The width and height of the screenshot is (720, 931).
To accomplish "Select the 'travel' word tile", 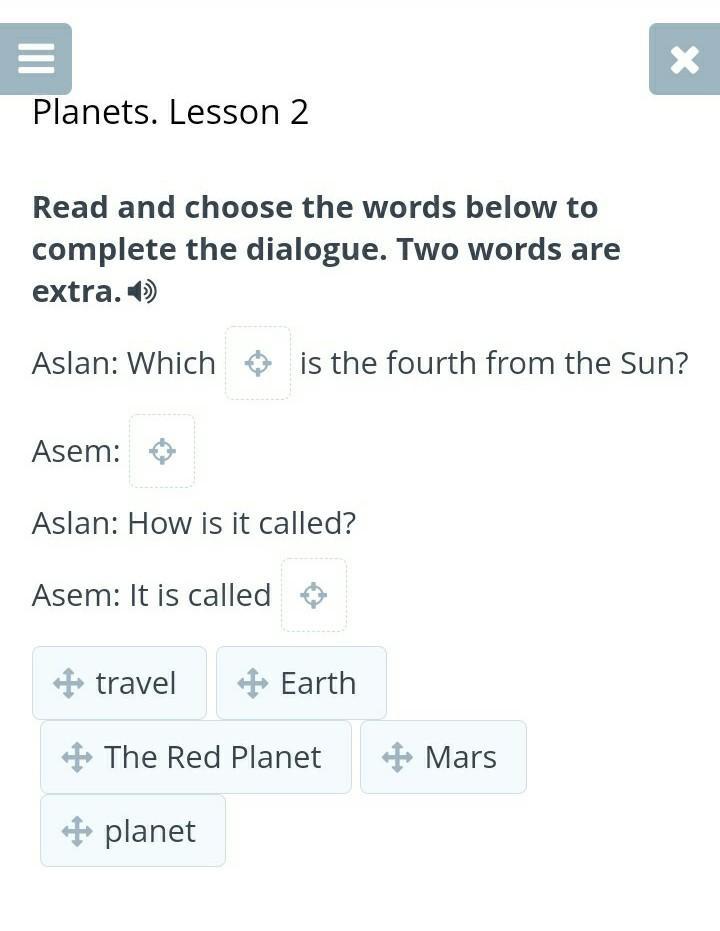I will (119, 683).
